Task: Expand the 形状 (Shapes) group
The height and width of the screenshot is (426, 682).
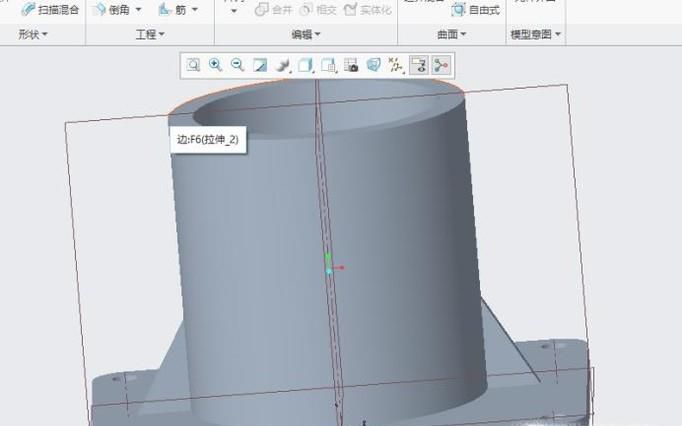Action: 33,34
